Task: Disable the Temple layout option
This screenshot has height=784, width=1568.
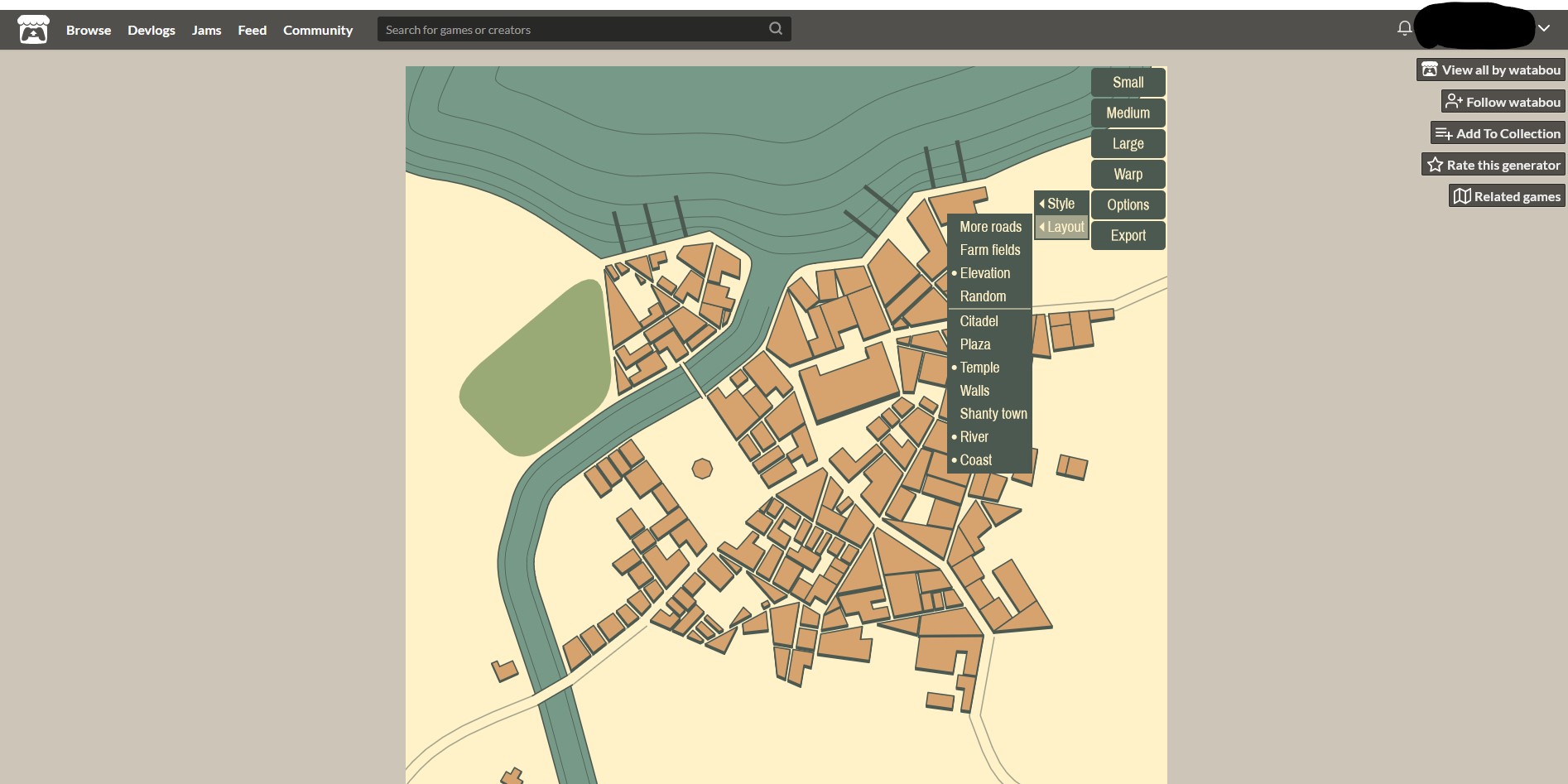Action: (x=979, y=368)
